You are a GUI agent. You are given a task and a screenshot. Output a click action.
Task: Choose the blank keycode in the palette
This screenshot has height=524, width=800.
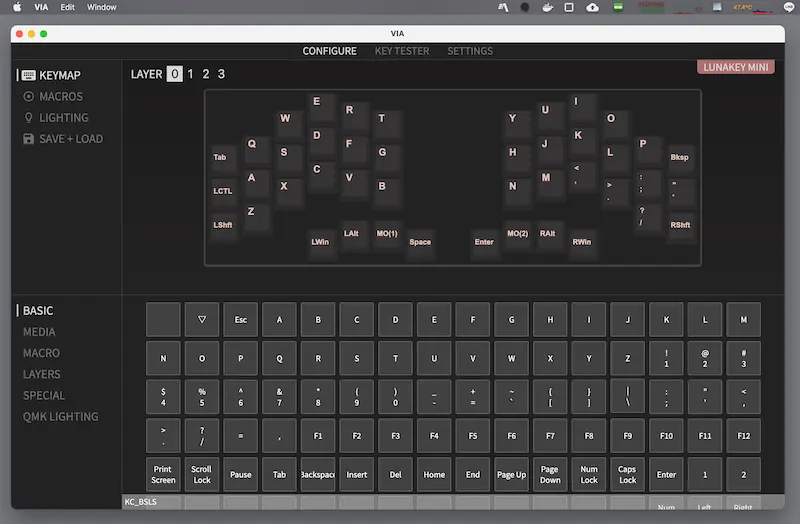tap(163, 320)
